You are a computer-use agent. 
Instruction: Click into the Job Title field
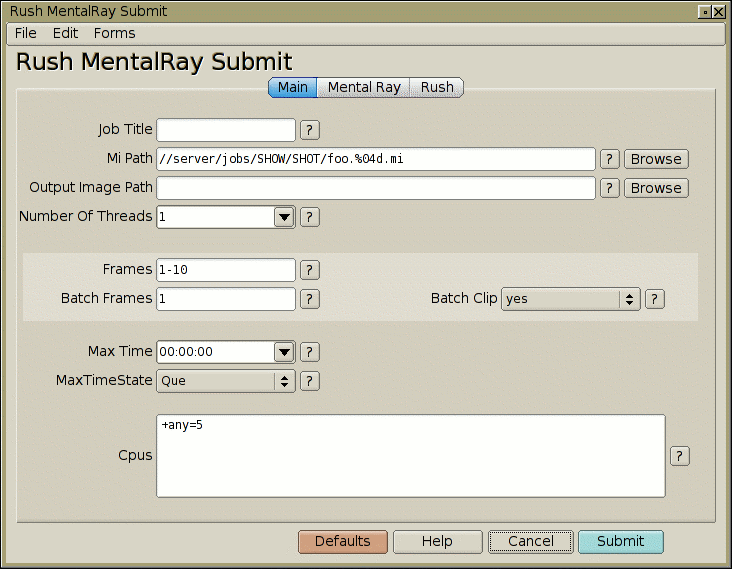tap(226, 130)
